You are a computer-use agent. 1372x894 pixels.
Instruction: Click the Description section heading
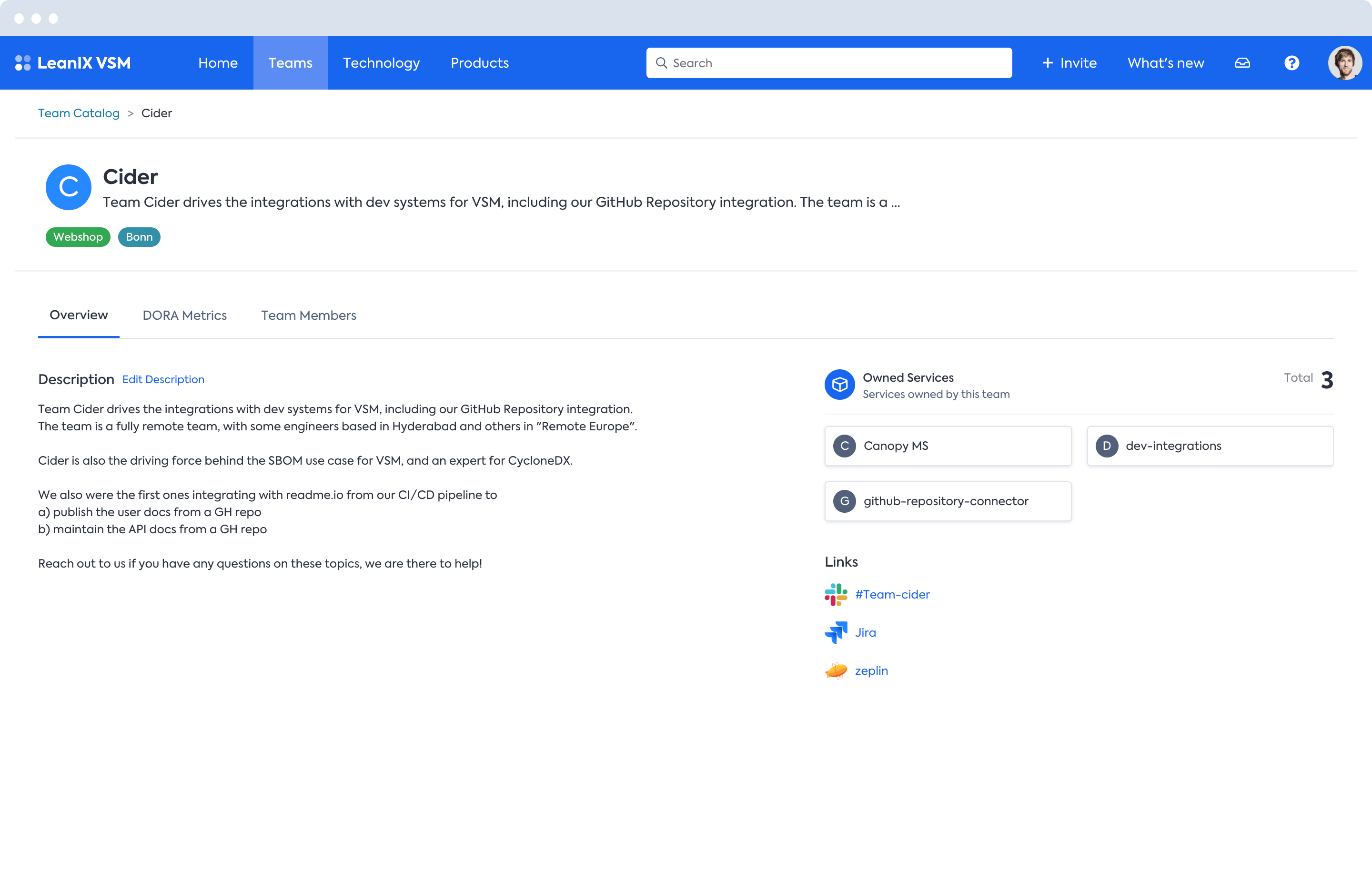[x=76, y=379]
